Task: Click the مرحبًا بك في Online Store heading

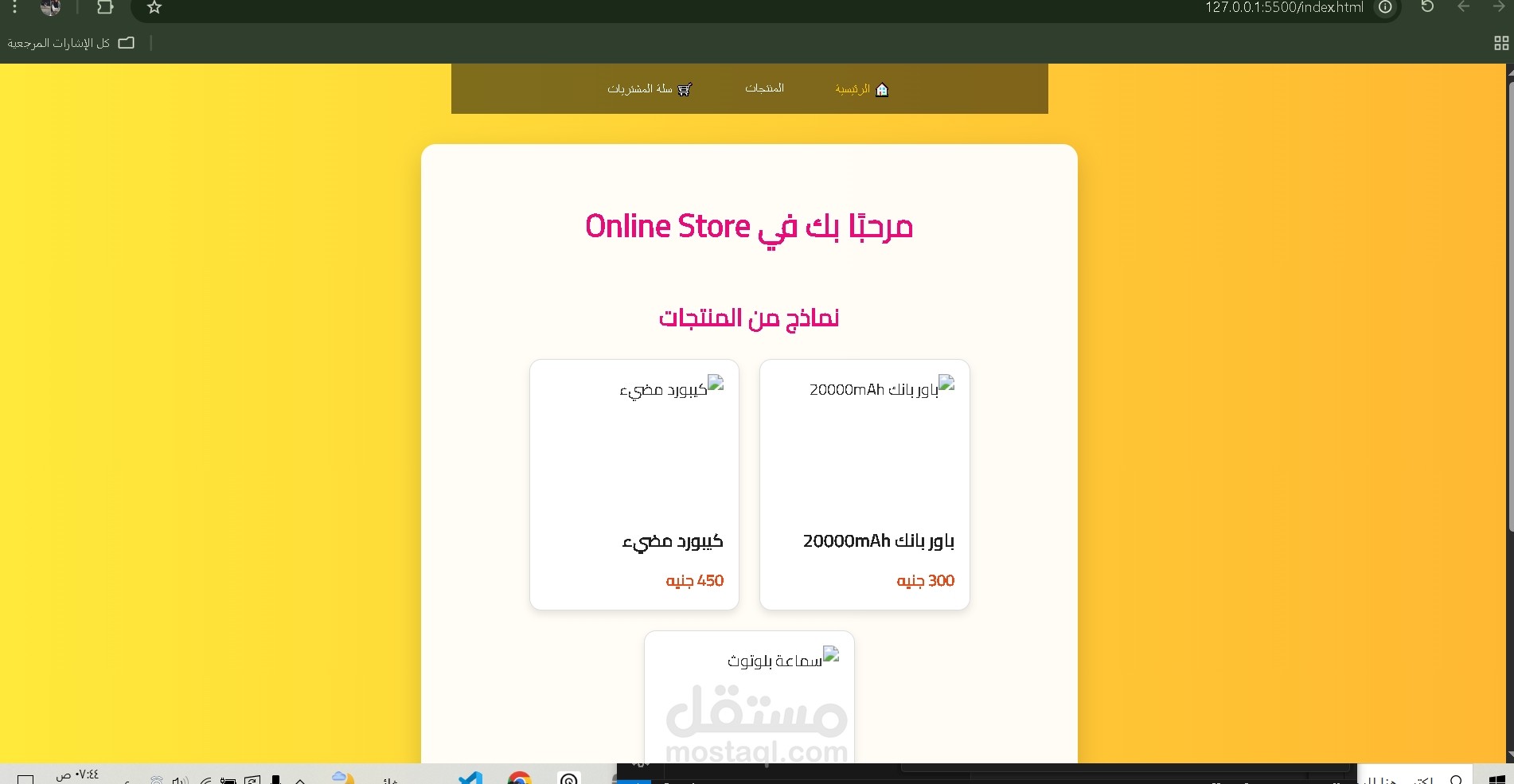Action: (x=749, y=227)
